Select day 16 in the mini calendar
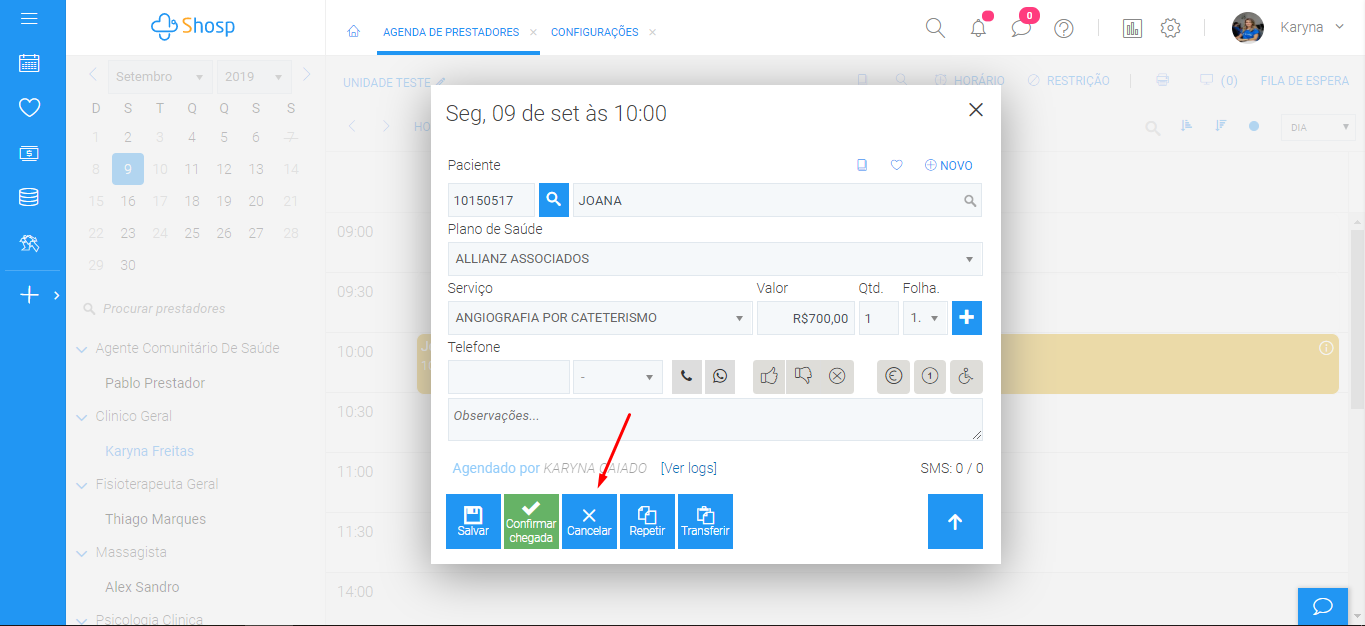The width and height of the screenshot is (1365, 626). pyautogui.click(x=128, y=201)
